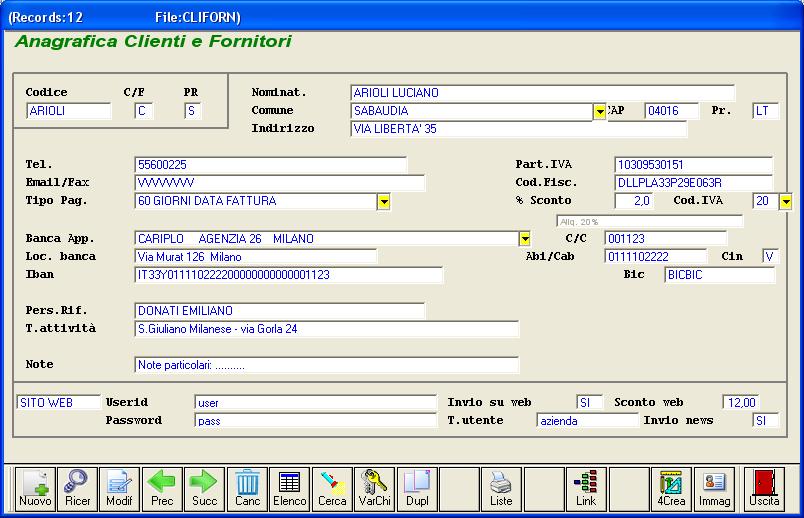This screenshot has width=804, height=518.
Task: Click the Invio su web field SI
Action: 590,403
